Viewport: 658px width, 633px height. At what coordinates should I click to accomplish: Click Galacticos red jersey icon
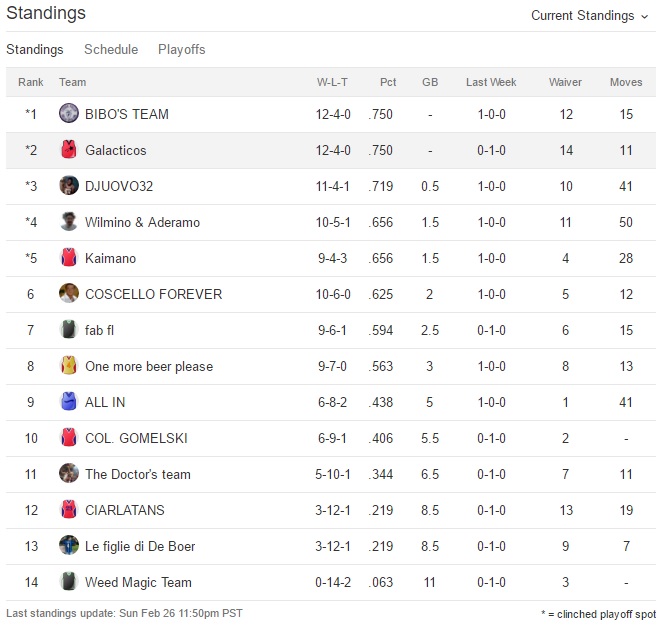point(68,150)
